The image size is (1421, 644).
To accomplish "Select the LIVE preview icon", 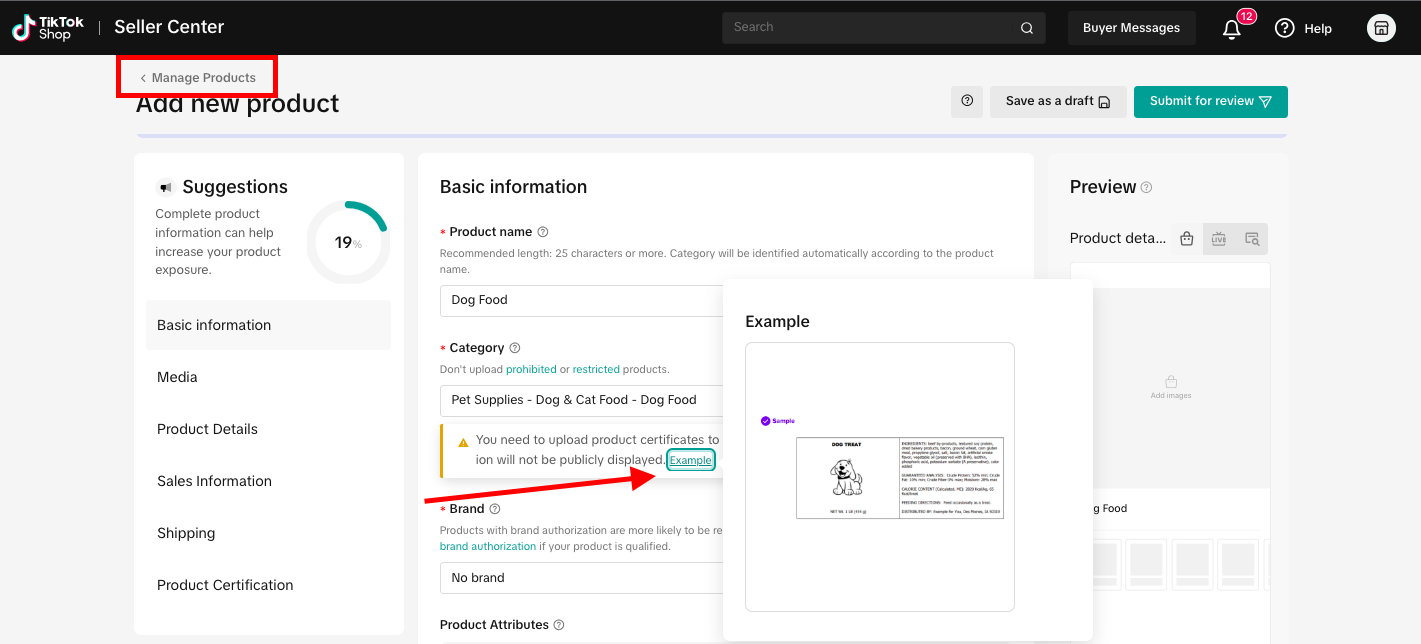I will (1219, 239).
